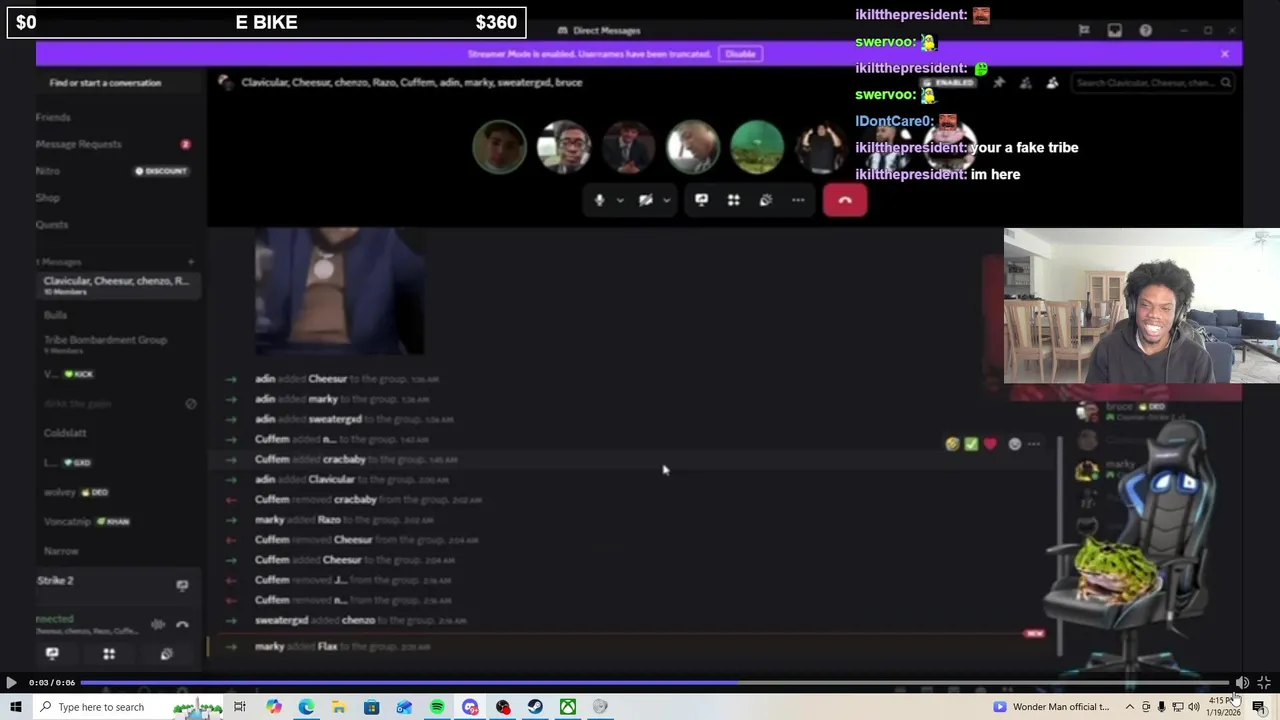Viewport: 1280px width, 720px height.
Task: Open microphone options dropdown arrow
Action: pos(620,200)
